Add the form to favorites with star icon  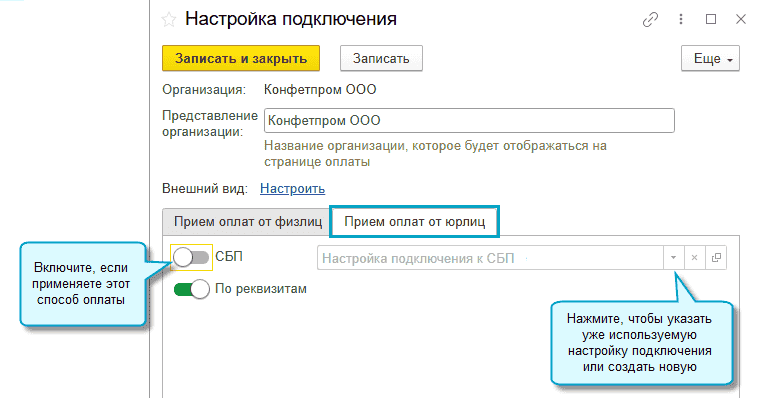(169, 20)
